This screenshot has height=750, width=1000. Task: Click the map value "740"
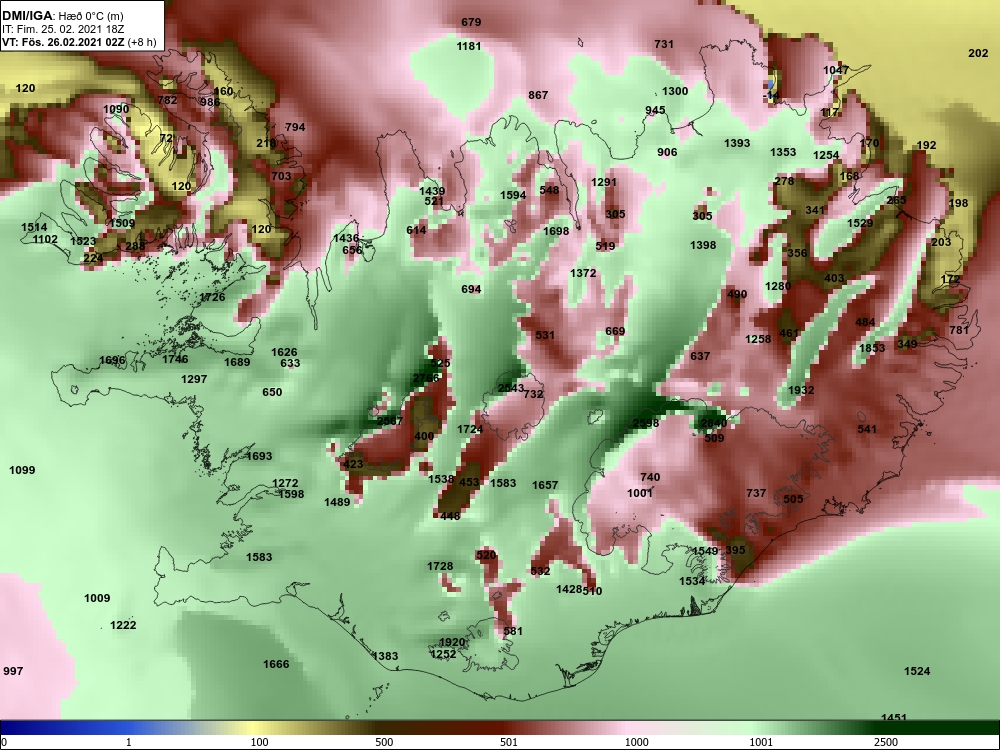click(650, 477)
